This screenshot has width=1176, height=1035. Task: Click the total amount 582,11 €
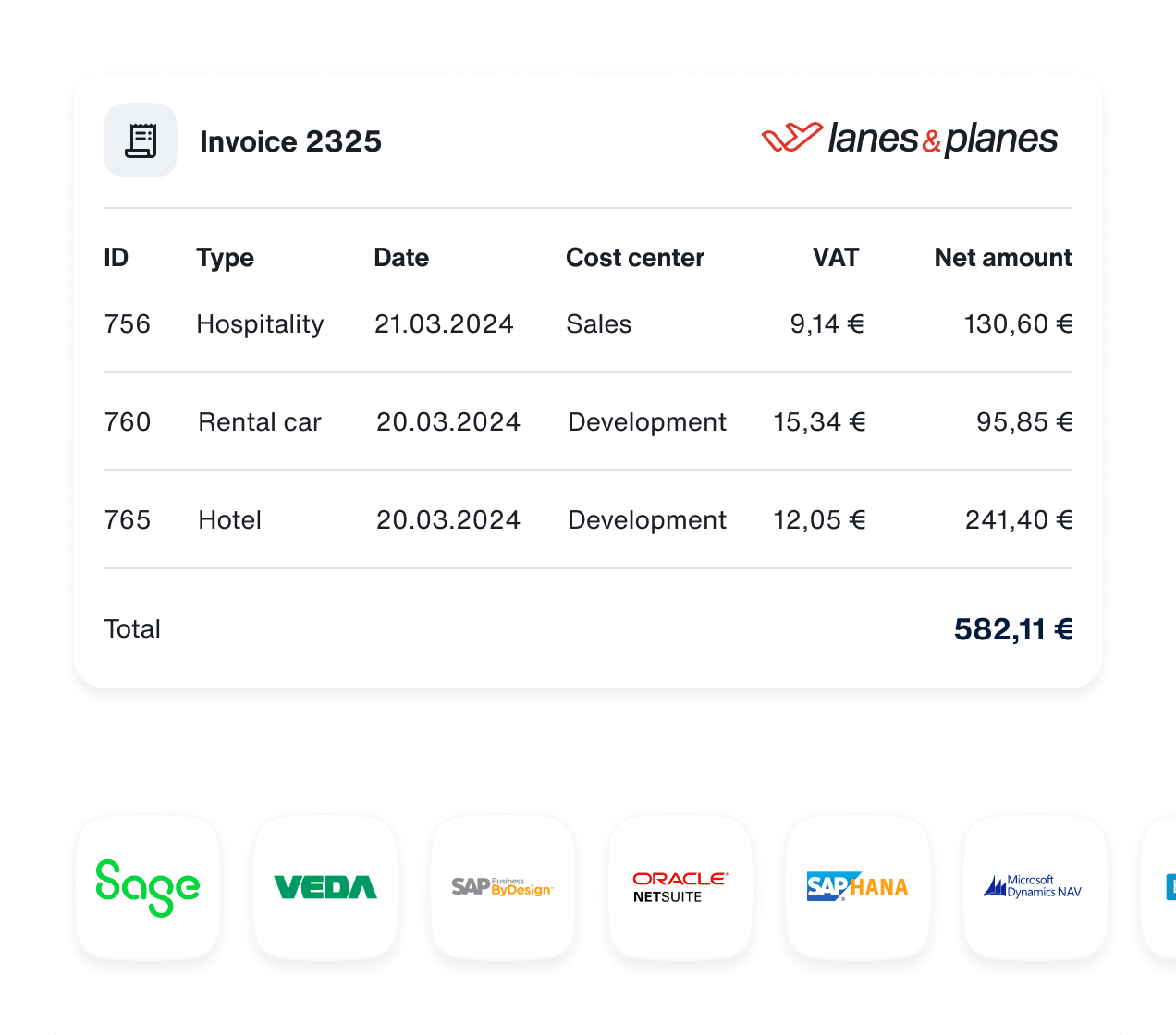click(x=1014, y=629)
